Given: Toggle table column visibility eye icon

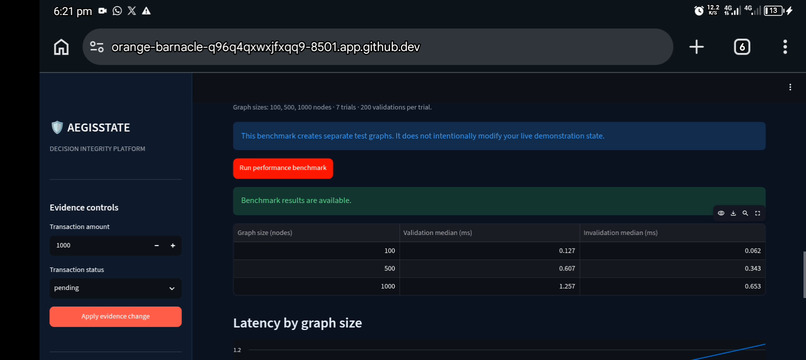Looking at the screenshot, I should coord(721,213).
